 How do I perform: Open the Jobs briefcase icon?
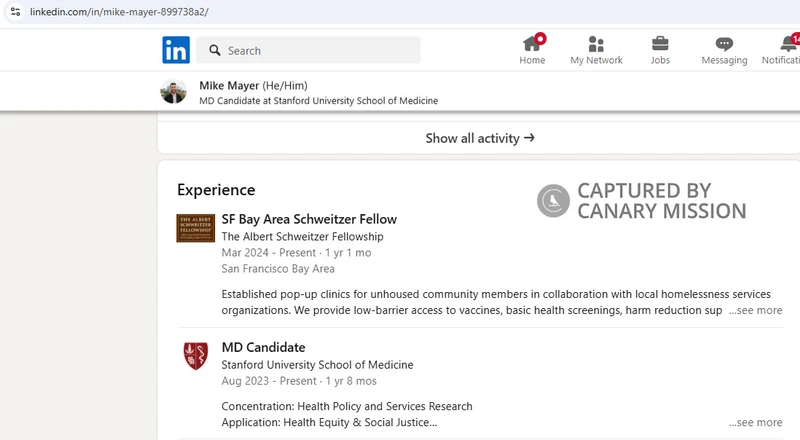coord(660,44)
